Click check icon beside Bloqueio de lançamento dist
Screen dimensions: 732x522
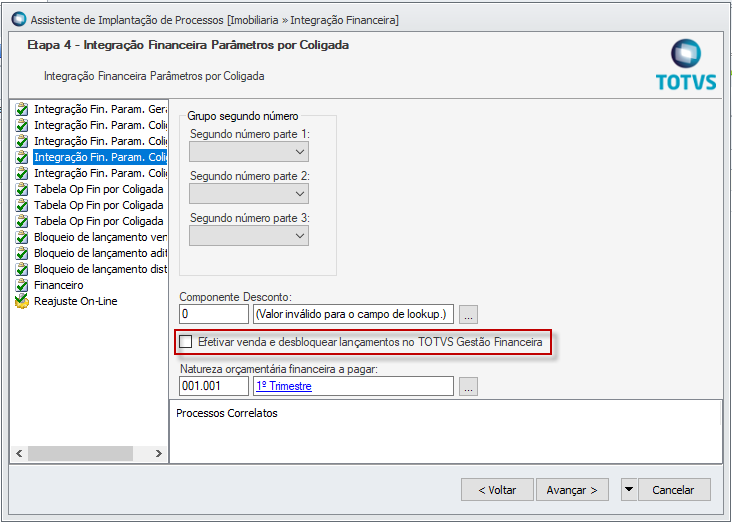tap(22, 269)
